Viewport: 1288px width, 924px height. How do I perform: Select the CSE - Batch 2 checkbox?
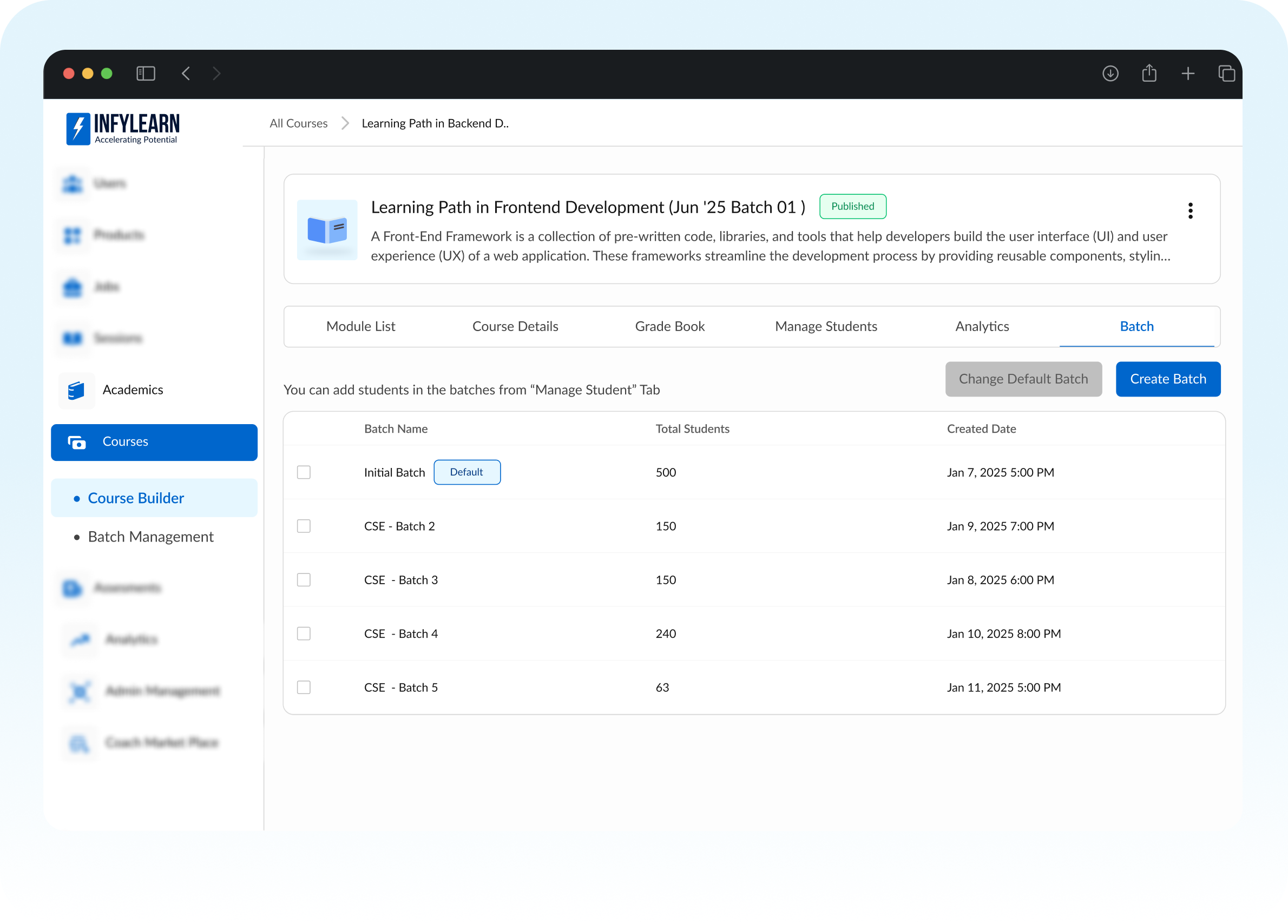click(304, 526)
